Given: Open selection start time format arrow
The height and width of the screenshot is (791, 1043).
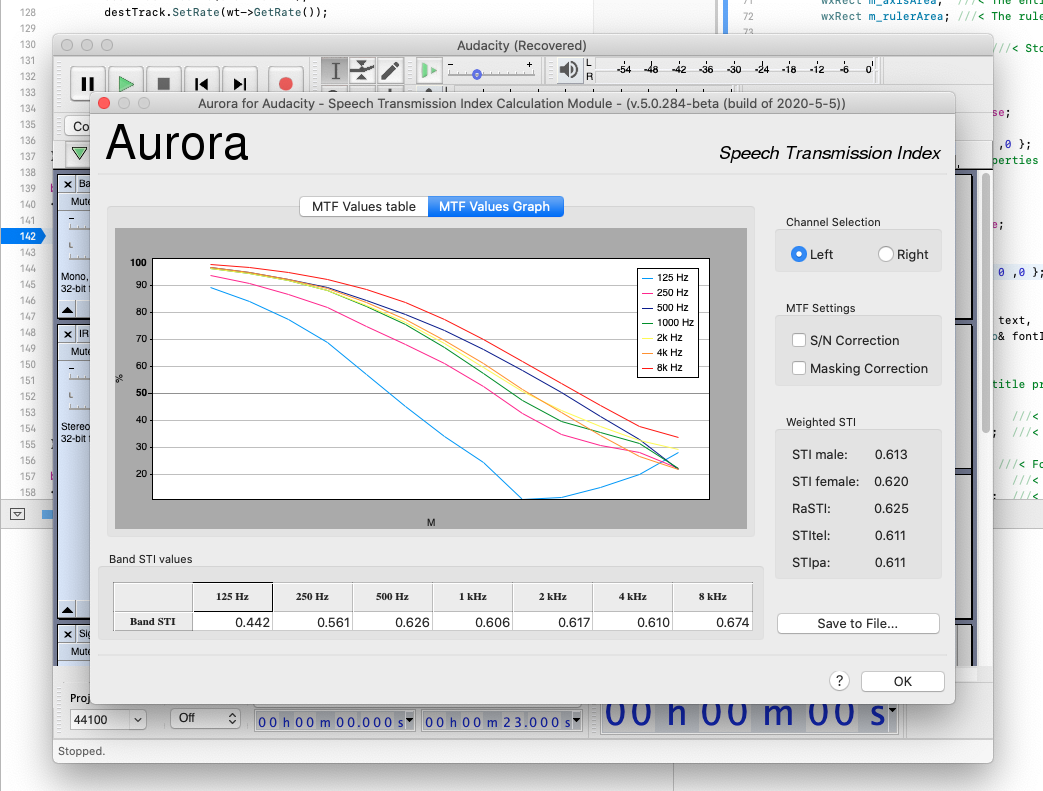Looking at the screenshot, I should (x=410, y=720).
